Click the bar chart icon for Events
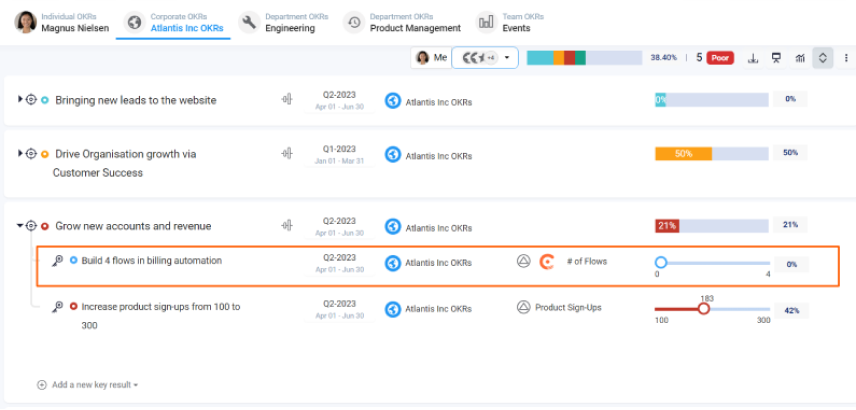 [x=486, y=22]
